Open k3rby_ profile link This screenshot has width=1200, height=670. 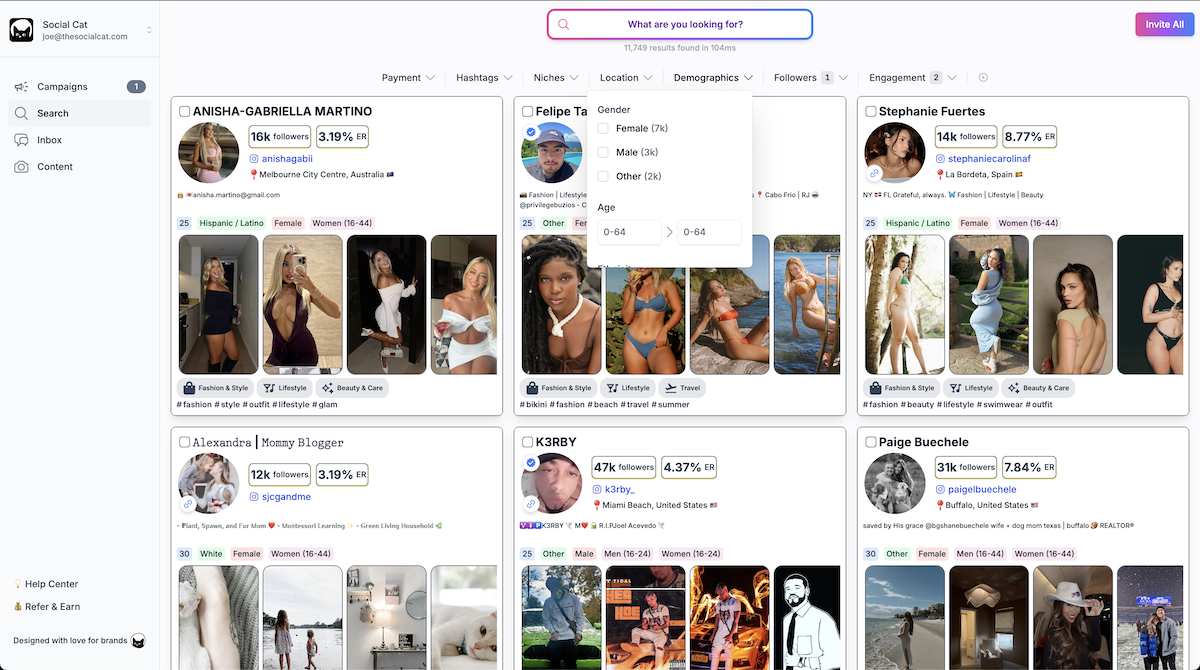620,490
